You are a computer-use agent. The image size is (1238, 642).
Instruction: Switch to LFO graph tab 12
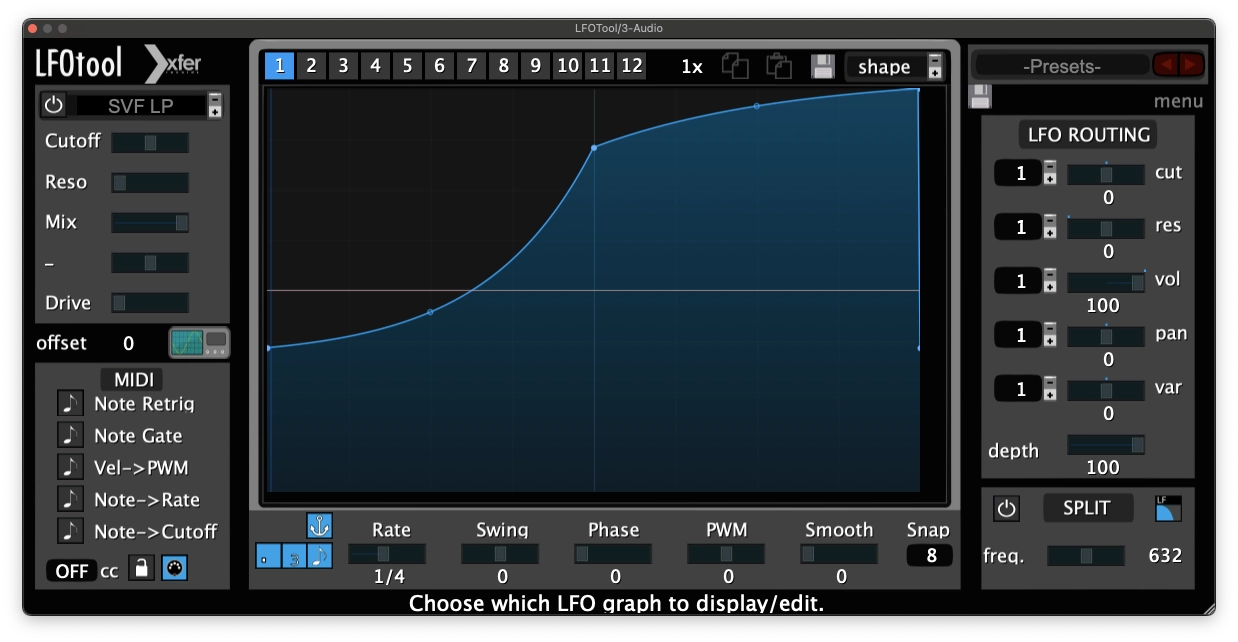631,66
